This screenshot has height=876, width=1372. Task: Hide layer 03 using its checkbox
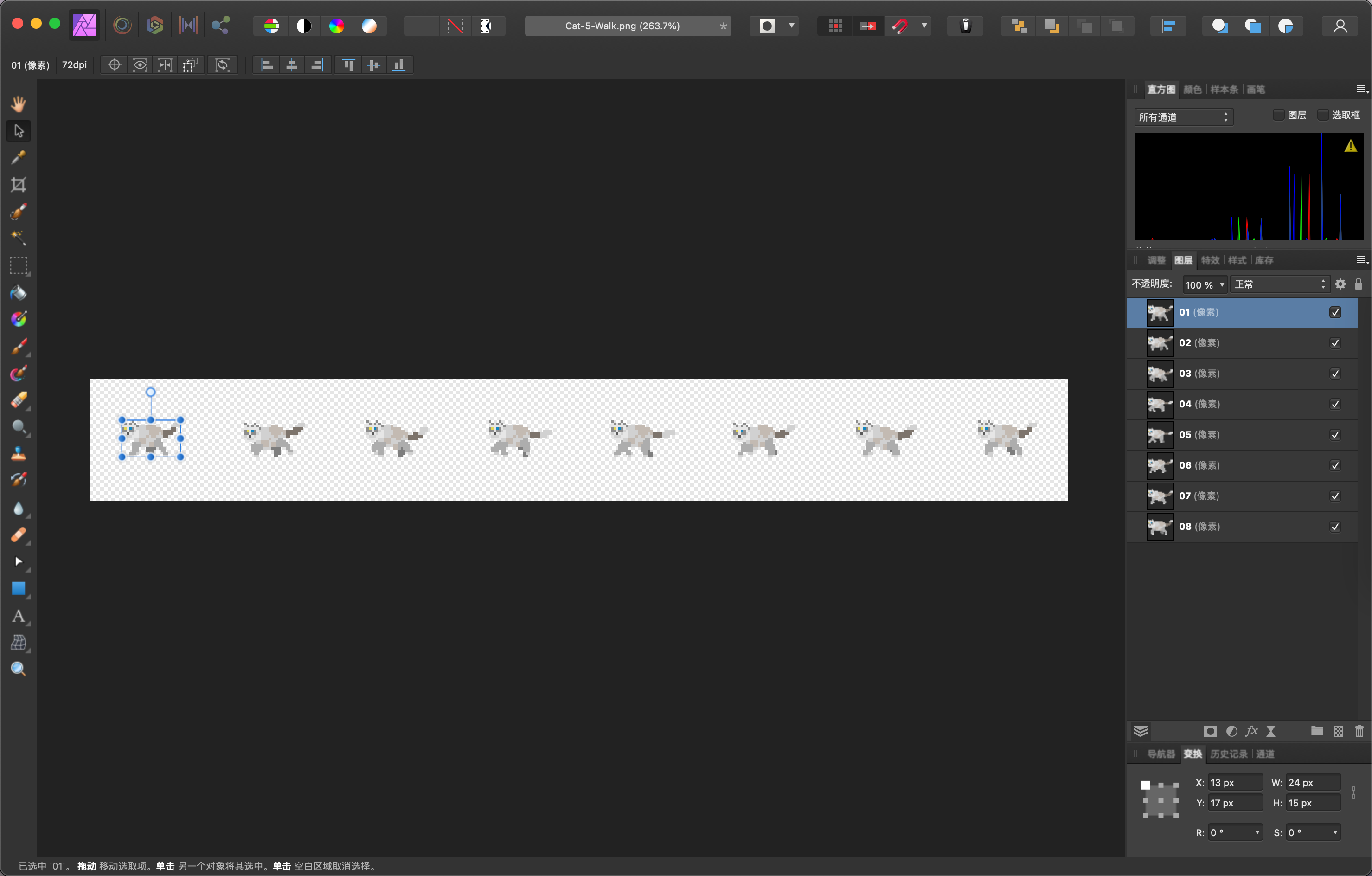(1335, 374)
